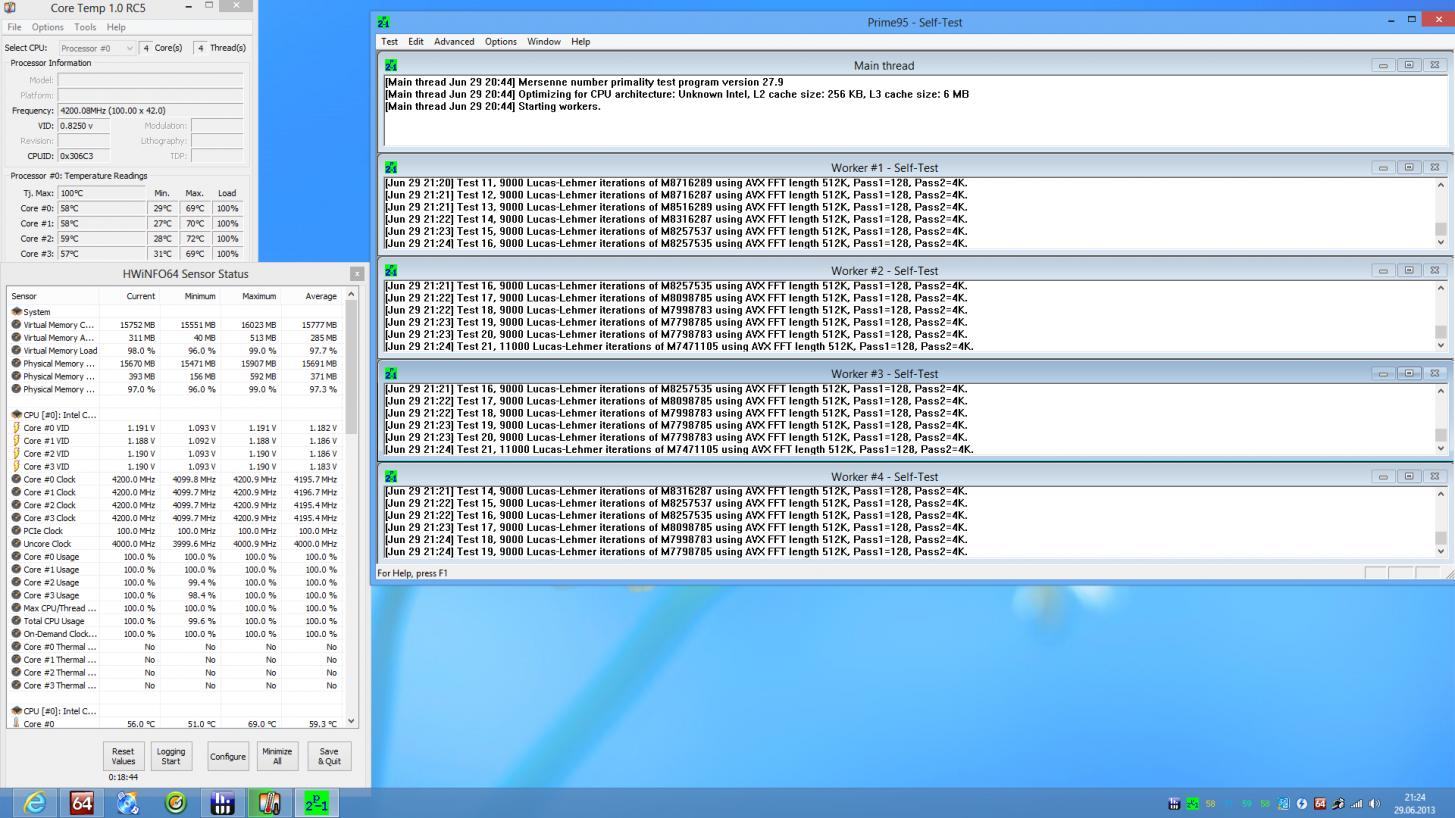Open AIDA64 red taskbar icon
The width and height of the screenshot is (1455, 818).
point(81,803)
